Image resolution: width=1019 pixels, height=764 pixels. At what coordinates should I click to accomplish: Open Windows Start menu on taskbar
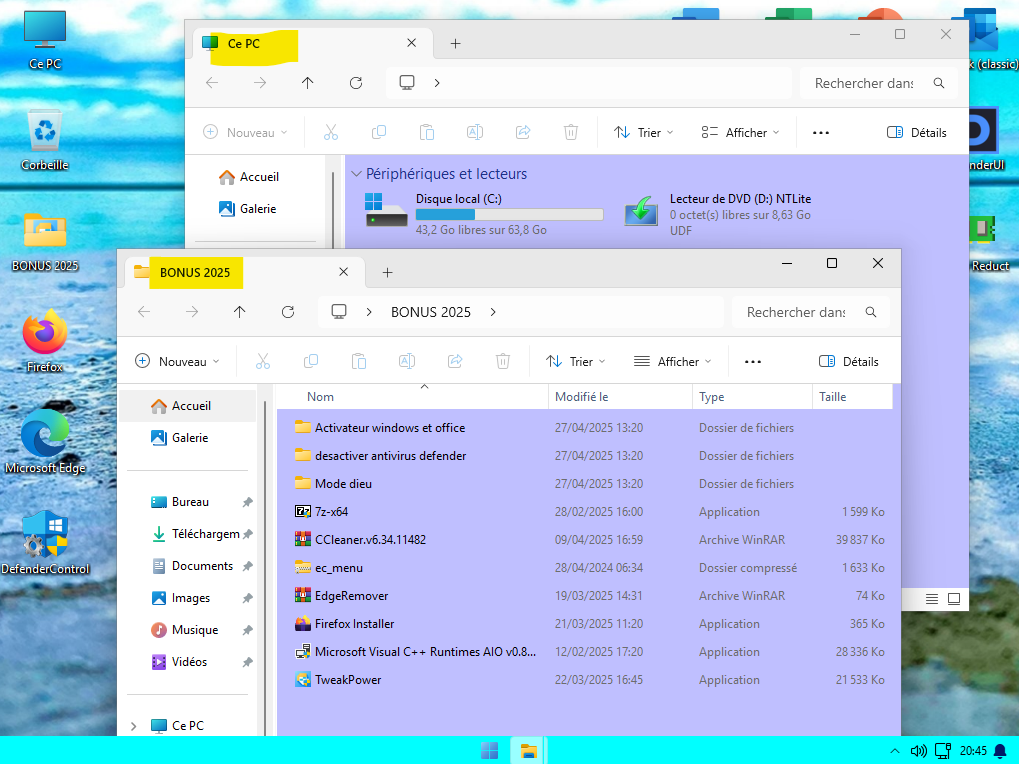point(489,750)
